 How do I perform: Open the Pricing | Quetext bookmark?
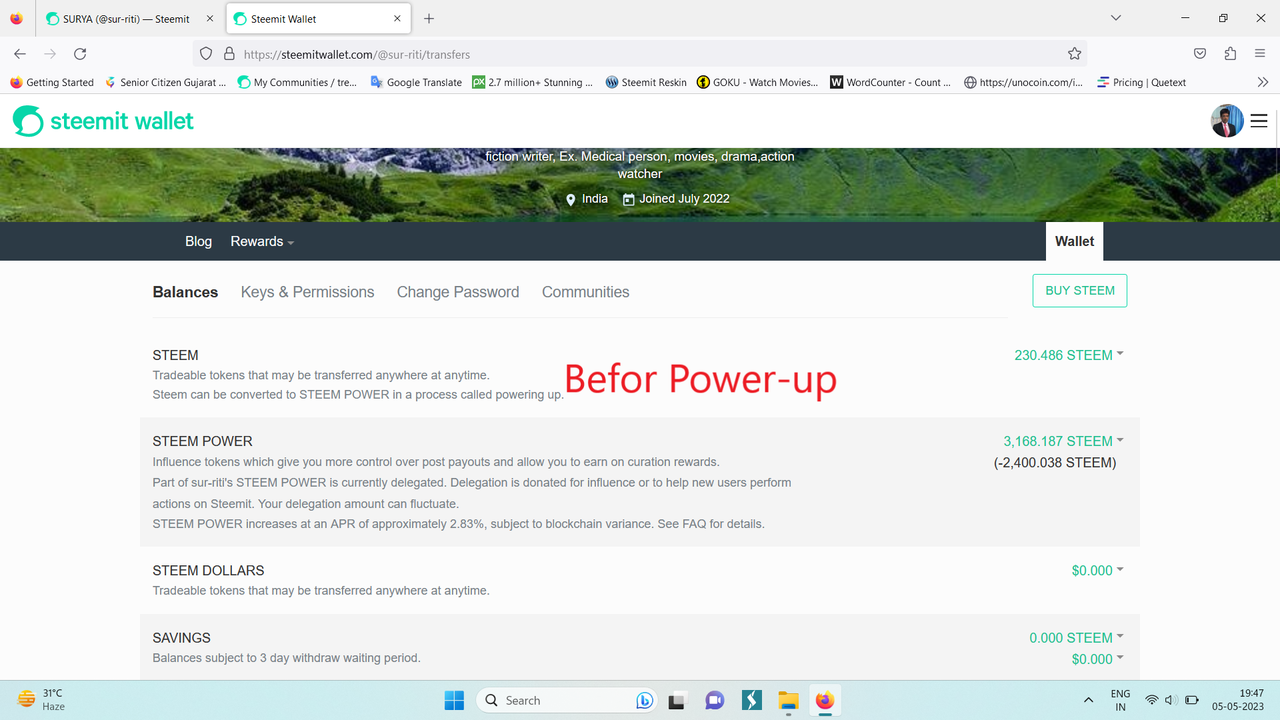click(1141, 82)
